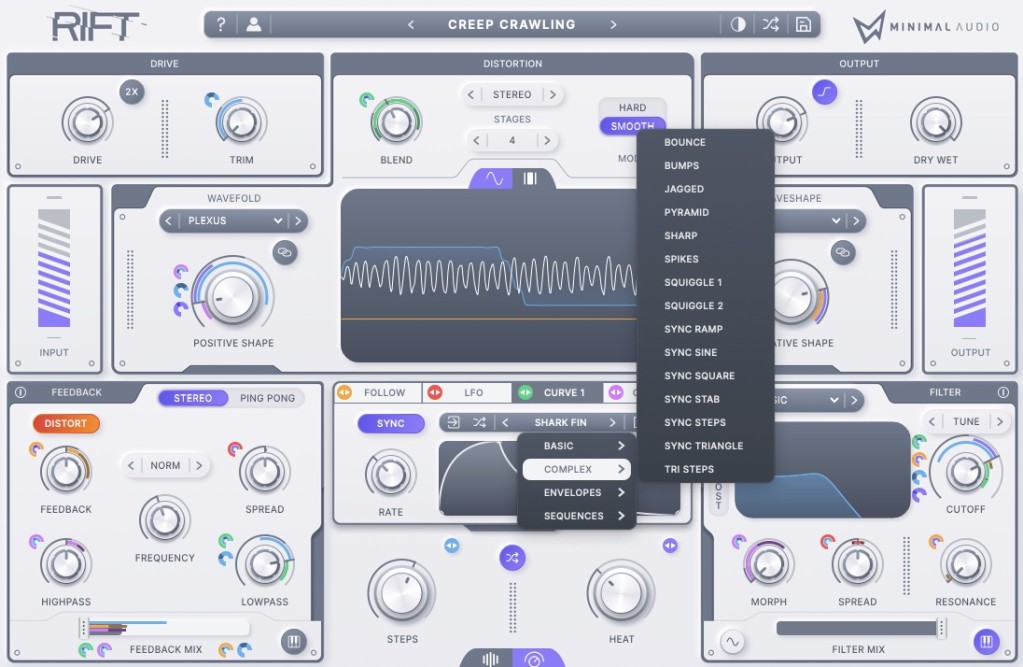
Task: Save preset with the floppy disk icon
Action: point(802,25)
